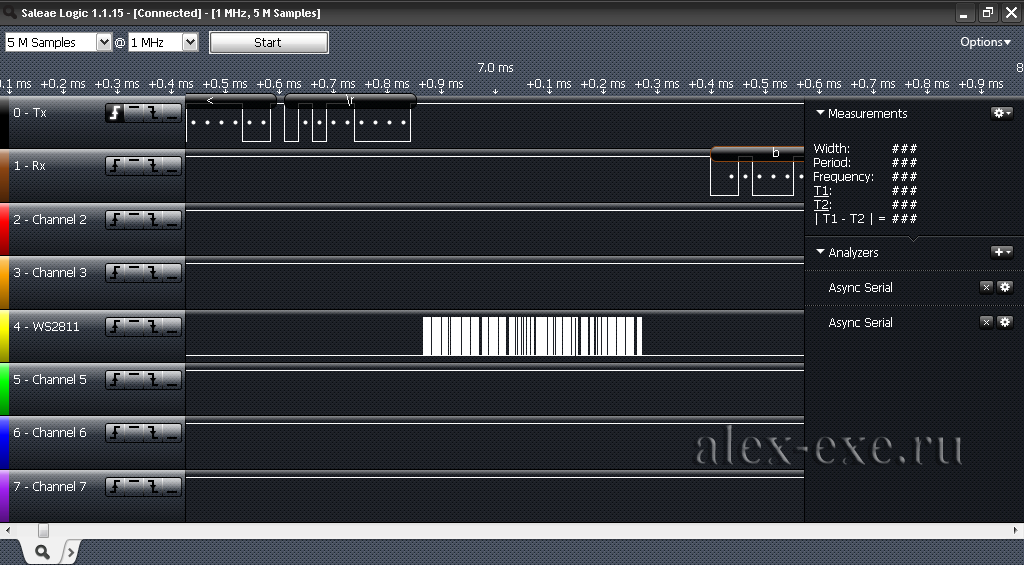Viewport: 1024px width, 565px height.
Task: Toggle high level trigger on Channel 2
Action: coord(134,220)
